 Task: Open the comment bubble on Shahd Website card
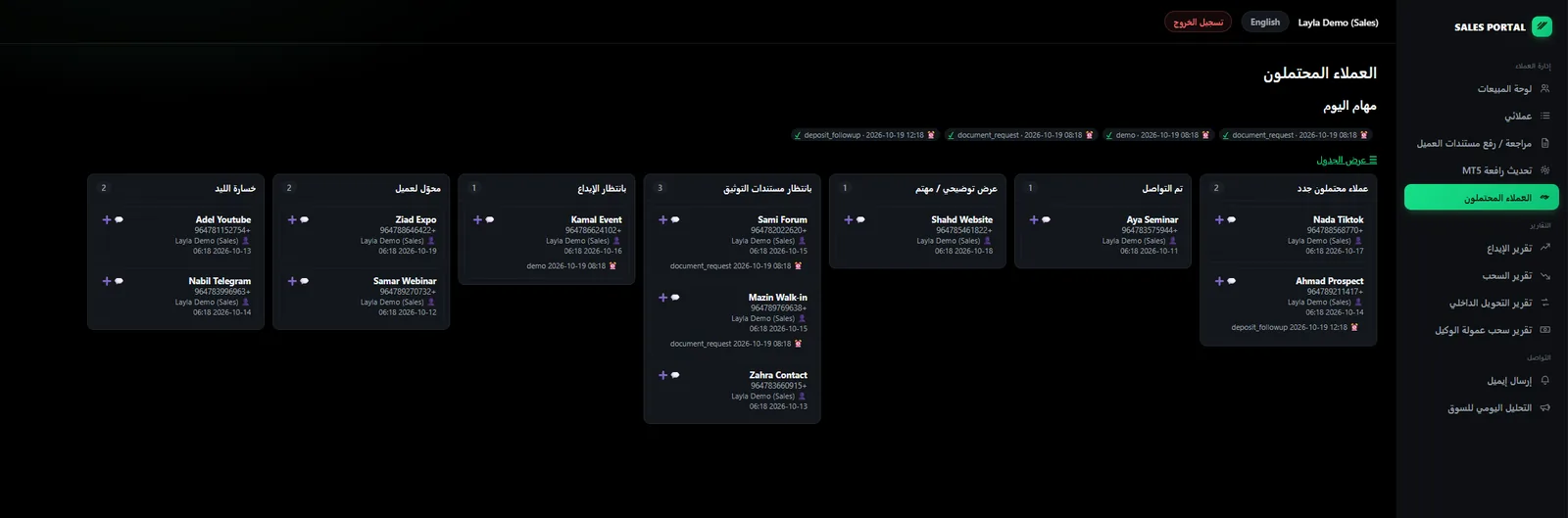click(861, 220)
